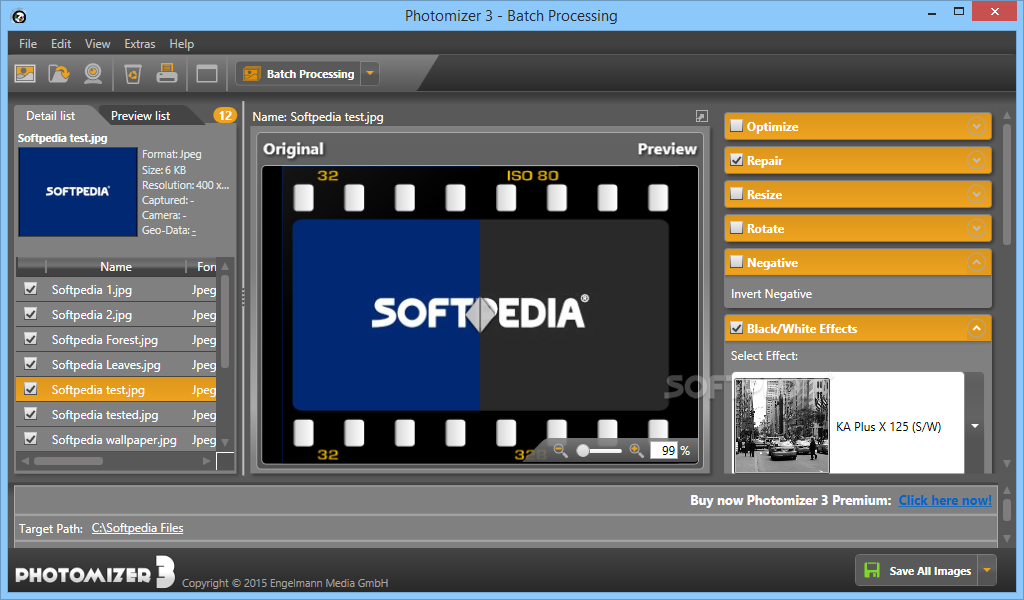
Task: Open the KA Plus X 125 effect dropdown
Action: click(x=974, y=426)
